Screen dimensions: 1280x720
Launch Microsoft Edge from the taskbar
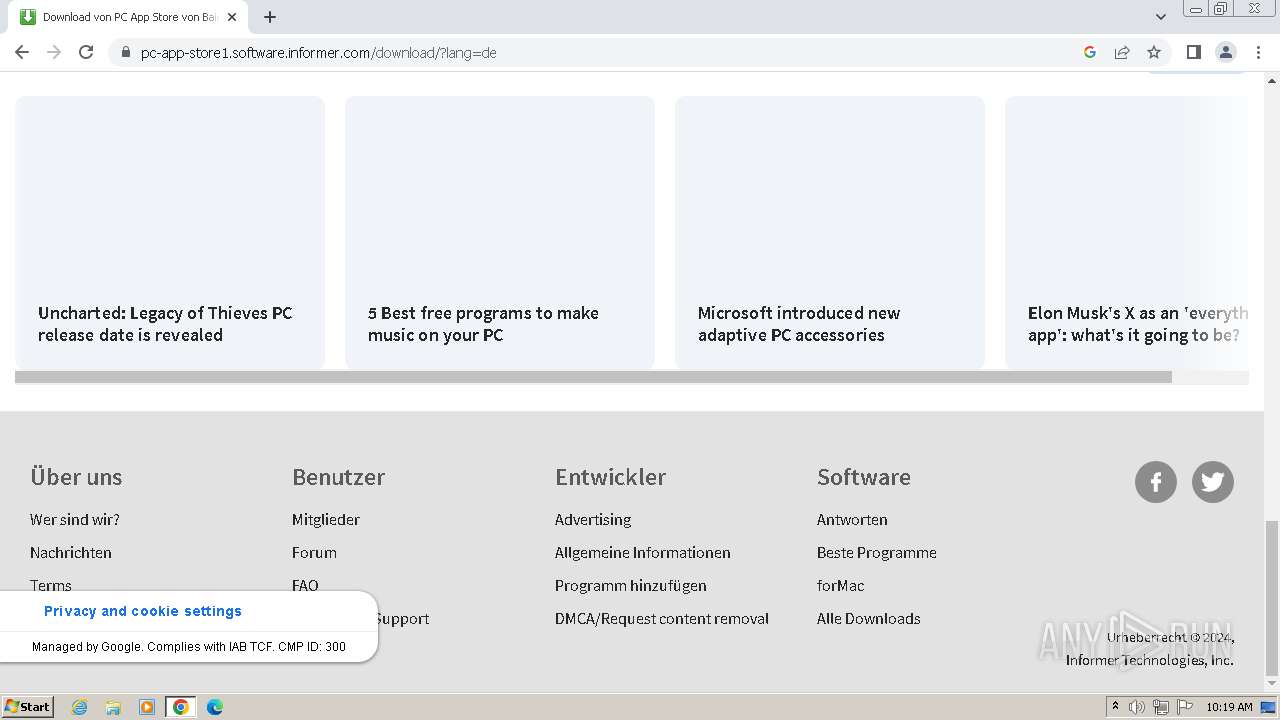point(215,707)
